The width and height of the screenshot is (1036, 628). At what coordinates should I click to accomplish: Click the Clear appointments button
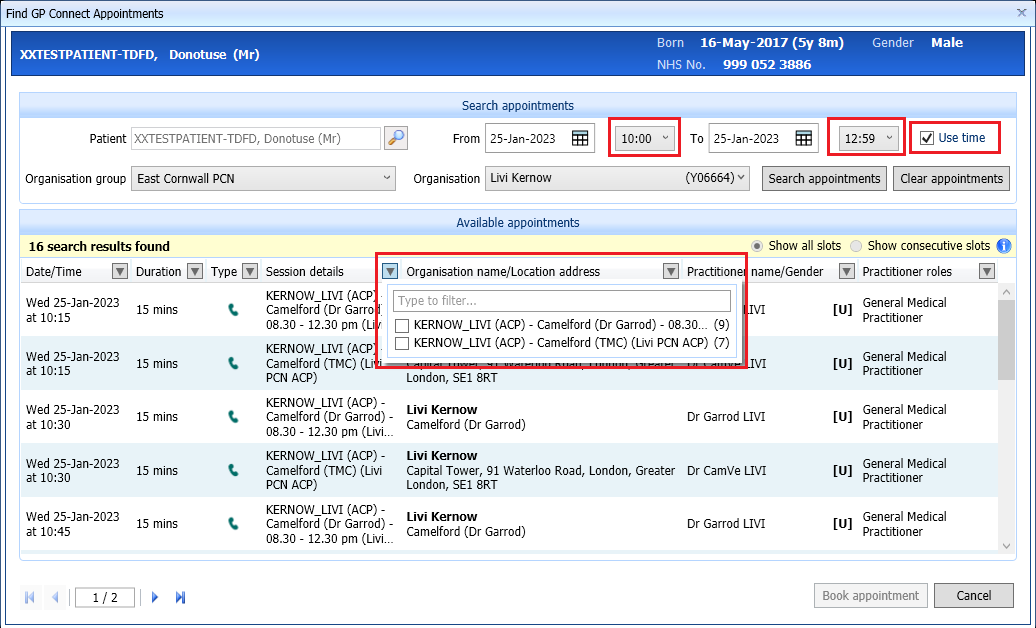click(951, 178)
